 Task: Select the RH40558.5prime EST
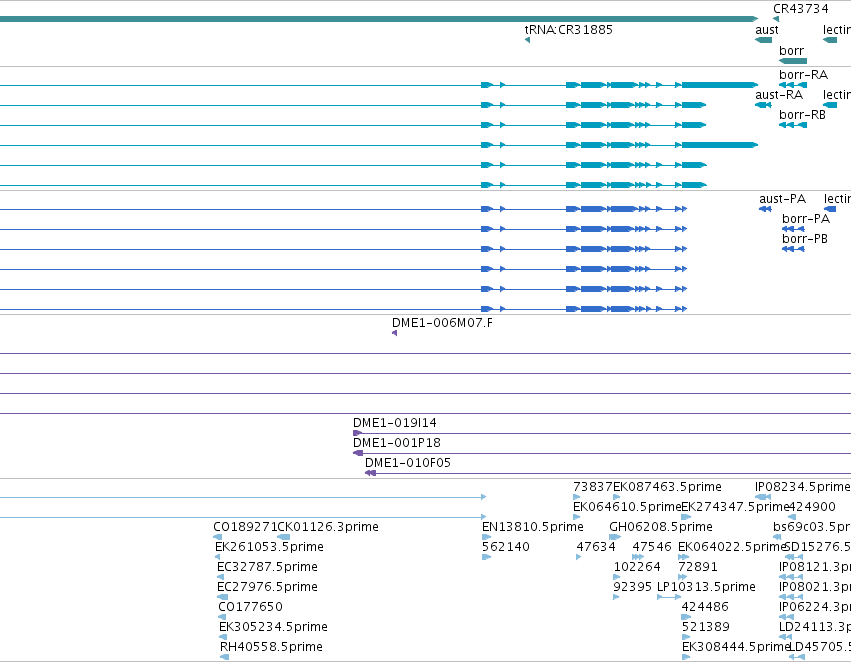(x=271, y=647)
